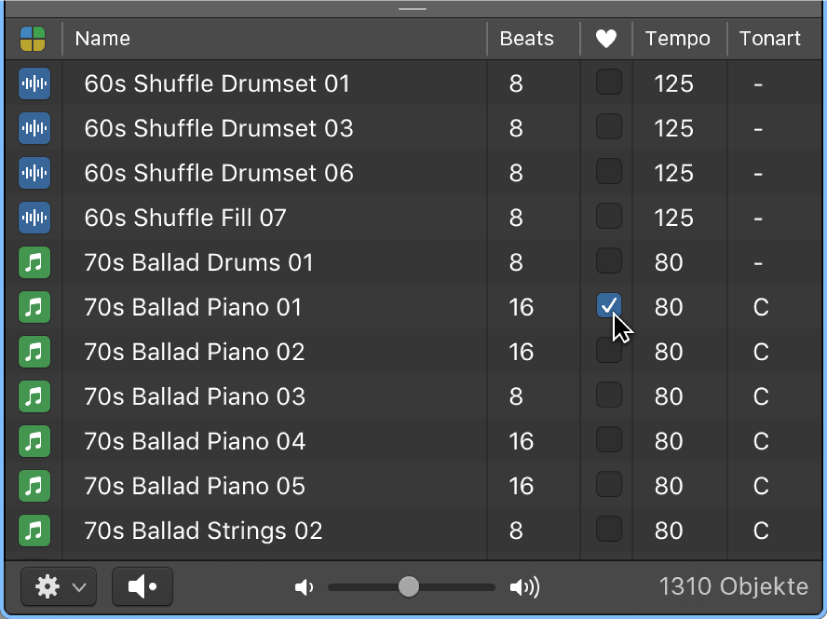Sort loops by favorites heart column
The width and height of the screenshot is (827, 620).
point(606,38)
